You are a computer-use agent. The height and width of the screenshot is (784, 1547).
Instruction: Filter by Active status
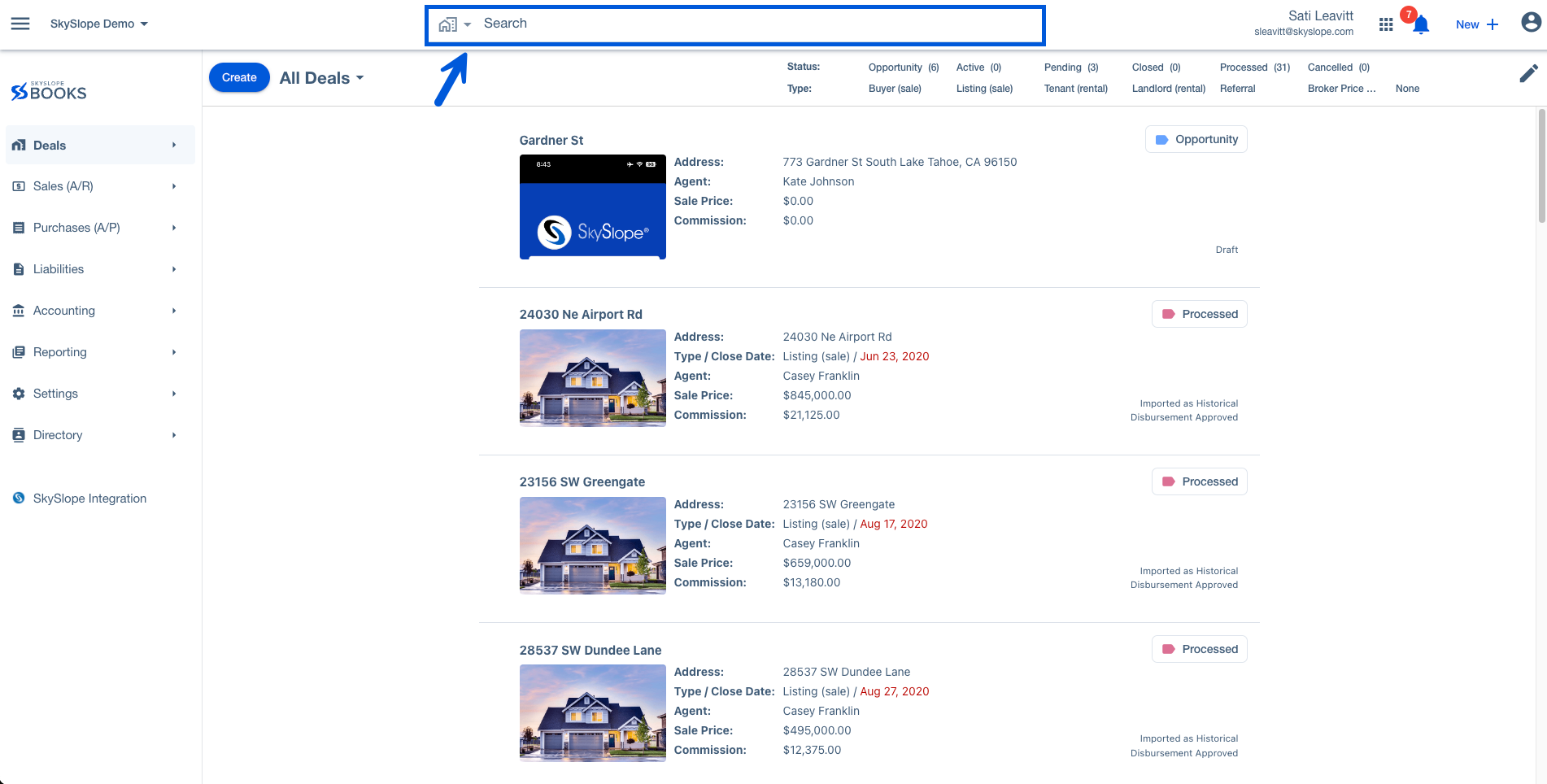point(978,68)
